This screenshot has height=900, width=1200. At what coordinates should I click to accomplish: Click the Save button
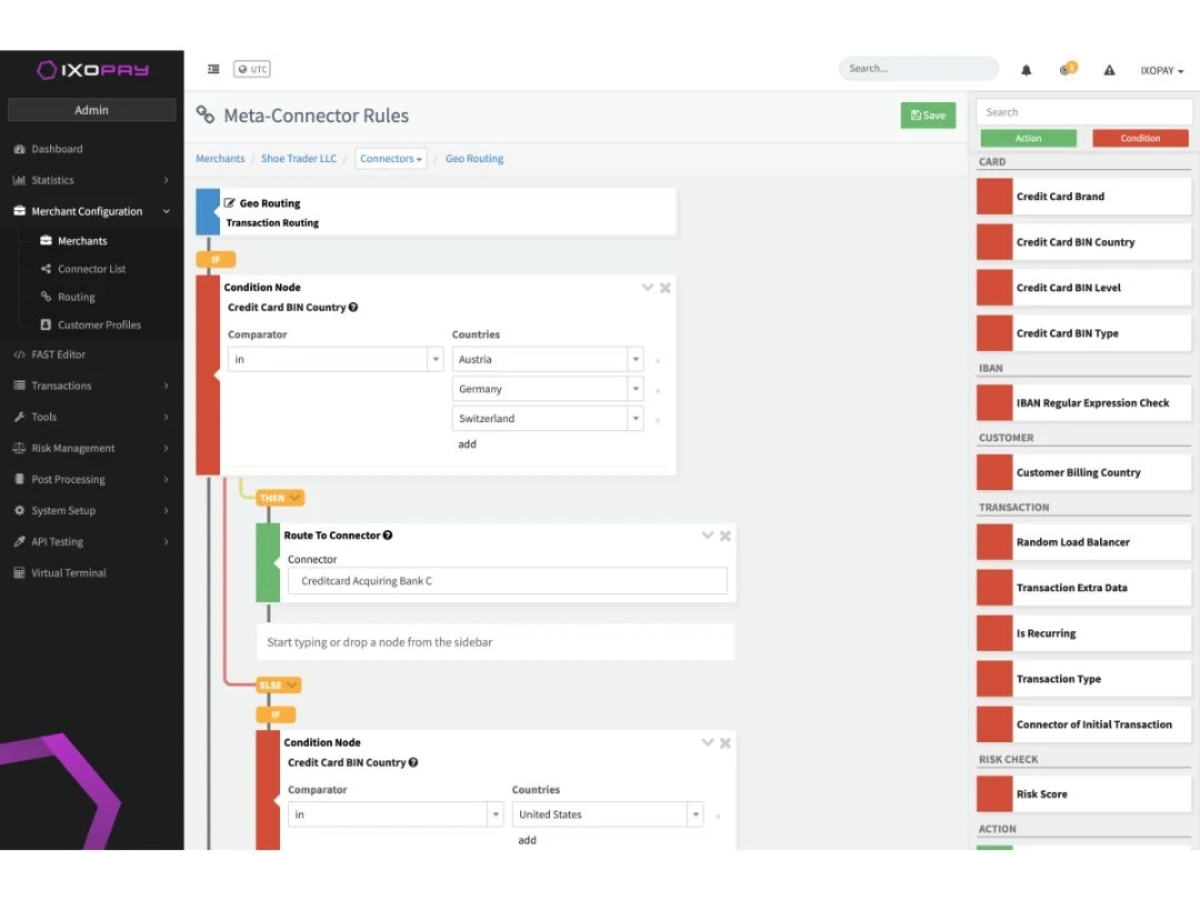coord(928,115)
